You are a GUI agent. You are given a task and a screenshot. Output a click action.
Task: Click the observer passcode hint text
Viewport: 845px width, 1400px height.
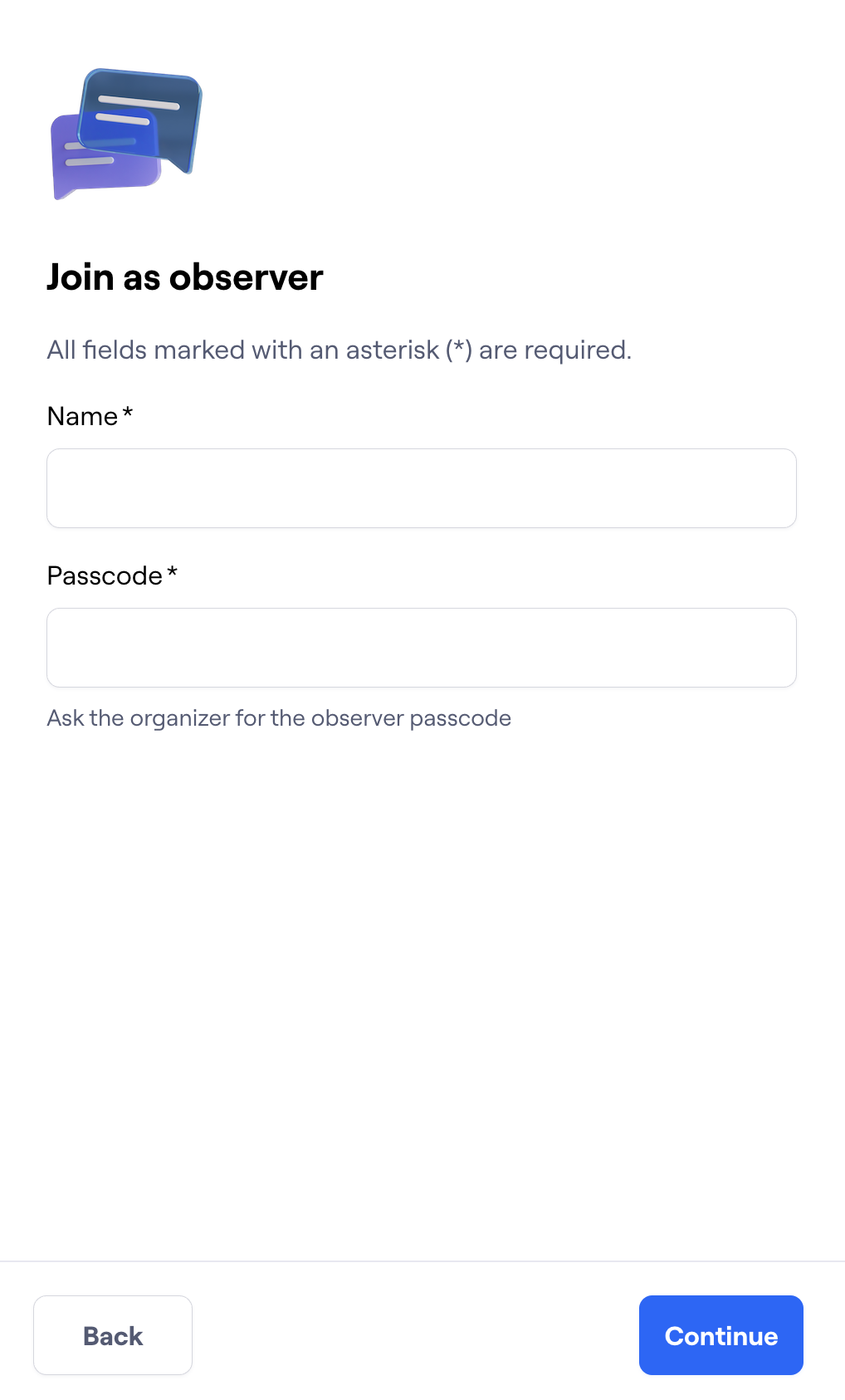tap(279, 717)
